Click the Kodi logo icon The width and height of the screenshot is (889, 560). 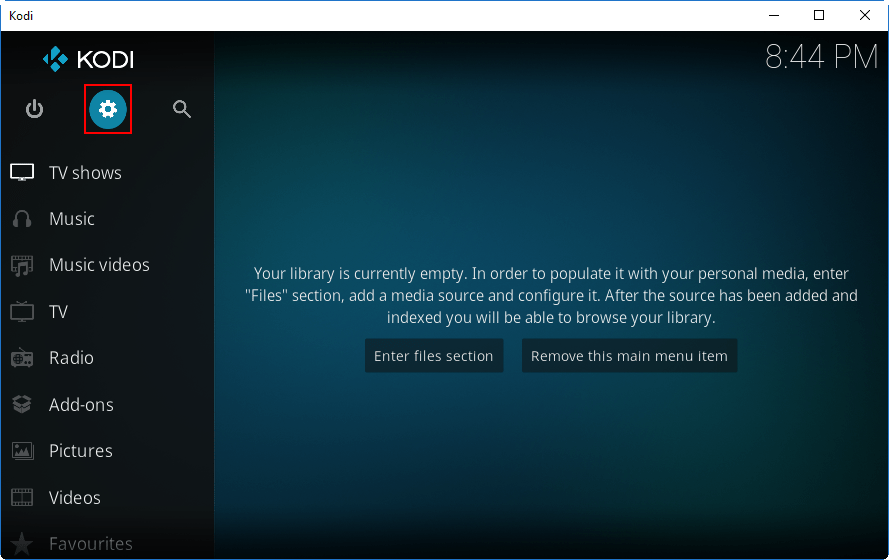coord(55,59)
